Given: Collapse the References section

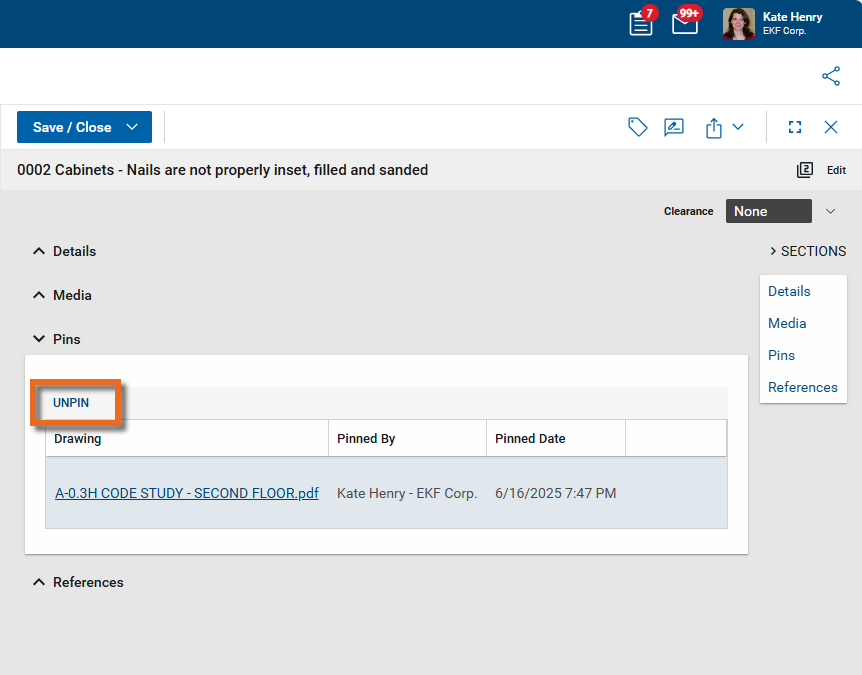Looking at the screenshot, I should tap(39, 582).
